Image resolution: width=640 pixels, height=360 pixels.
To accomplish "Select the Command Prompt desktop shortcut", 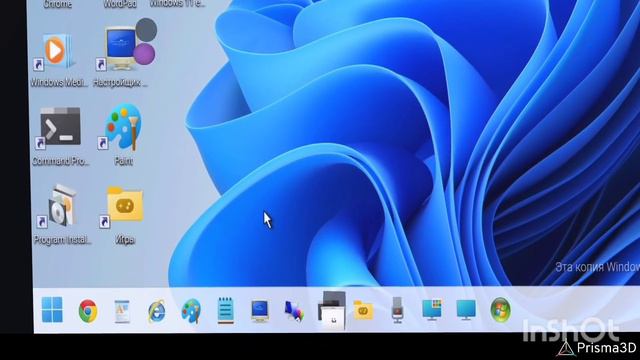I will click(x=60, y=137).
